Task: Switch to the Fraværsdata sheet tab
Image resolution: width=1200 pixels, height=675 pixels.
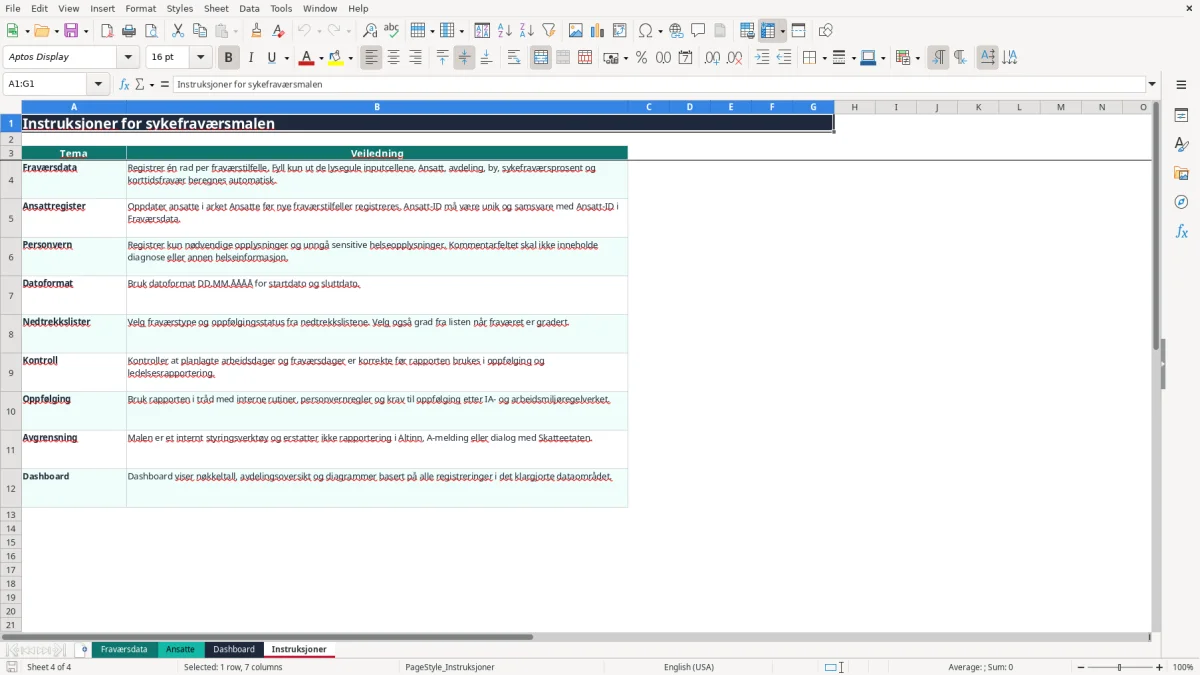Action: [x=124, y=649]
